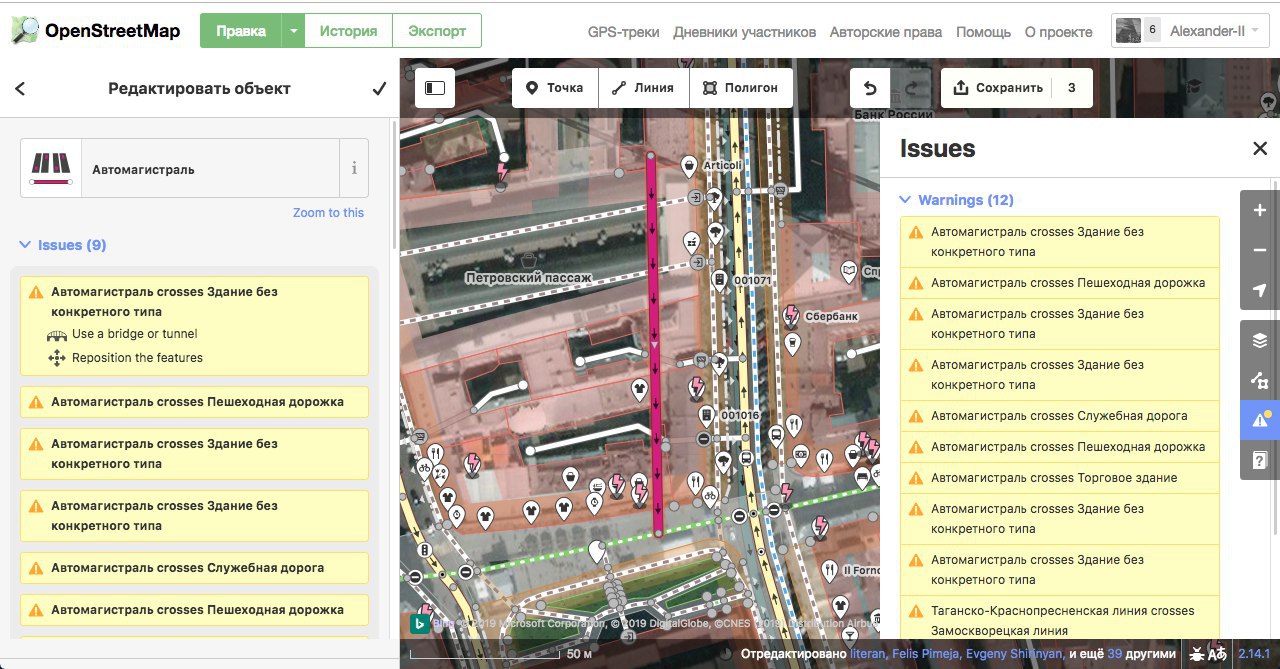Zoom in on the map

(1260, 210)
